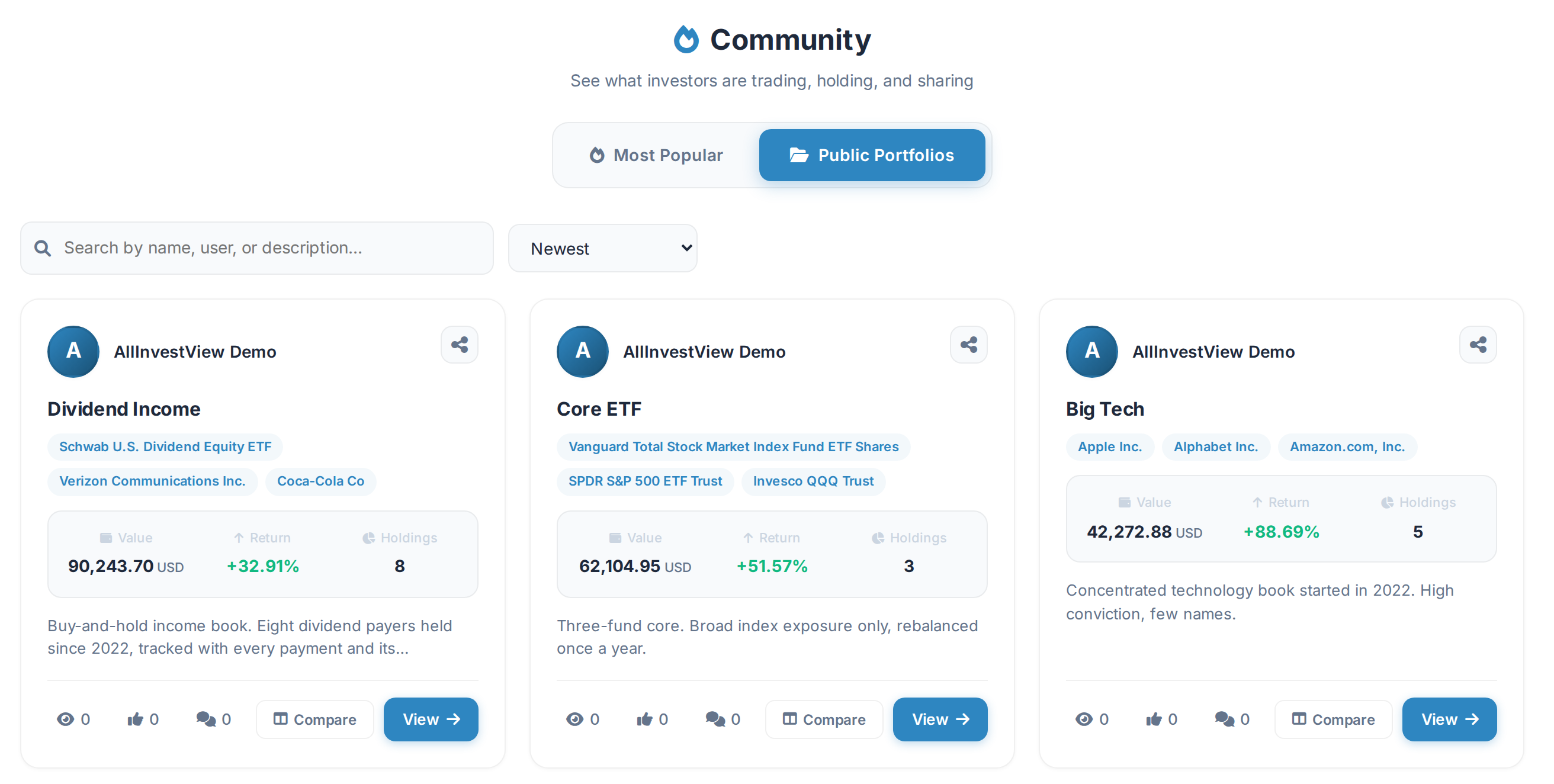Click the search magnifier icon
The height and width of the screenshot is (784, 1554).
coord(43,248)
